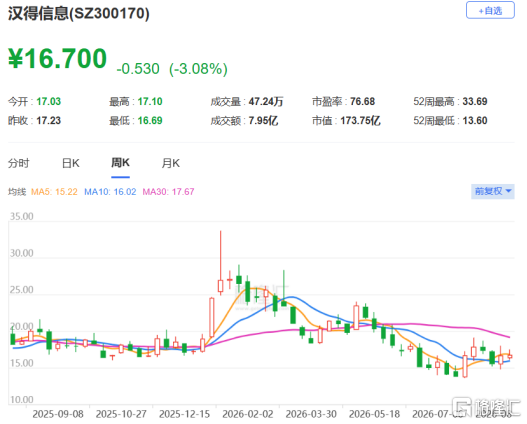Click the 昨收 value 17.23
Screen dimensions: 527x424
tap(49, 121)
